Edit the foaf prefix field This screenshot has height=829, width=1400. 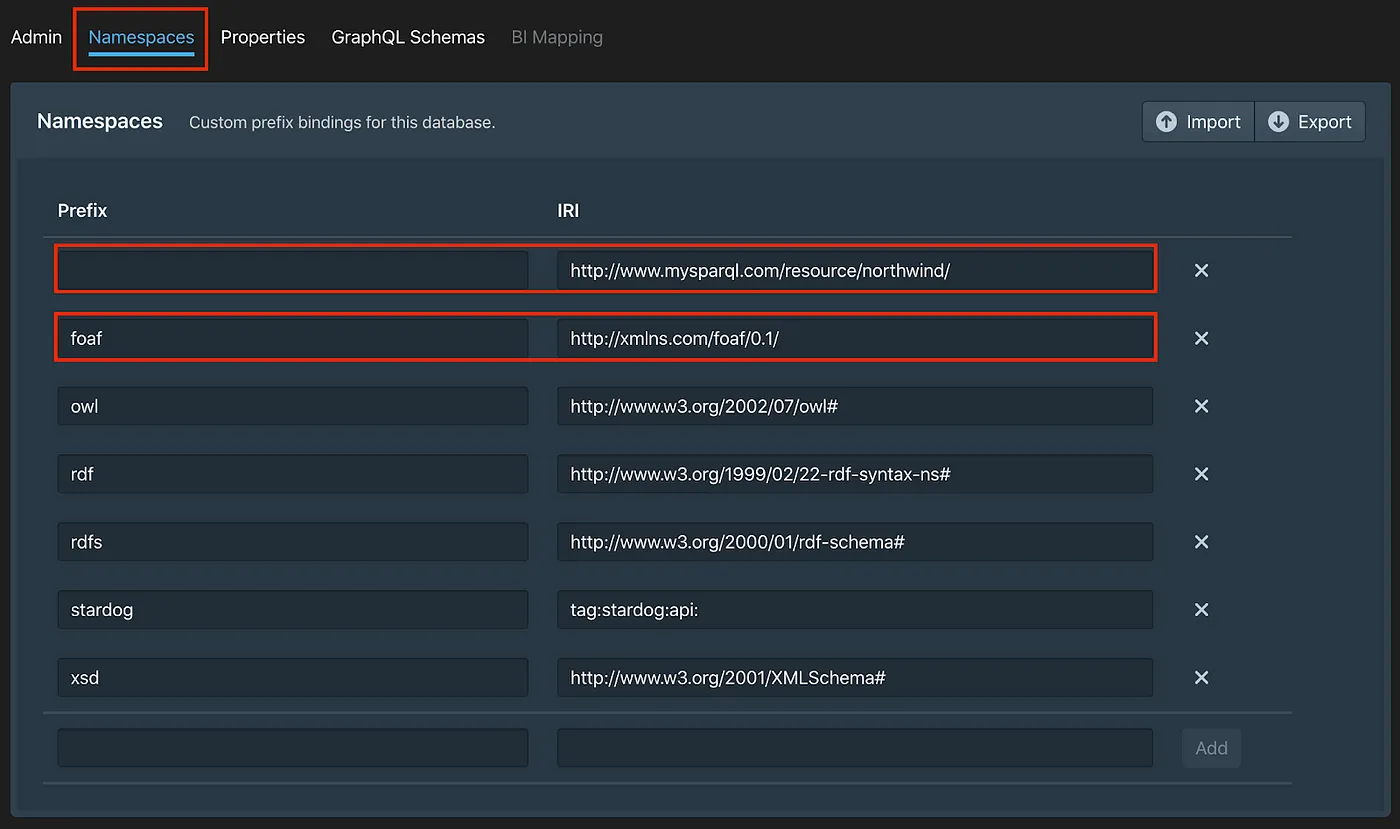tap(293, 338)
